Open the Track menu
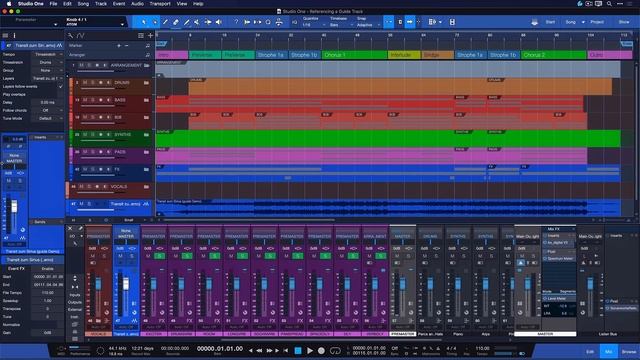640x360 pixels. [x=100, y=4]
